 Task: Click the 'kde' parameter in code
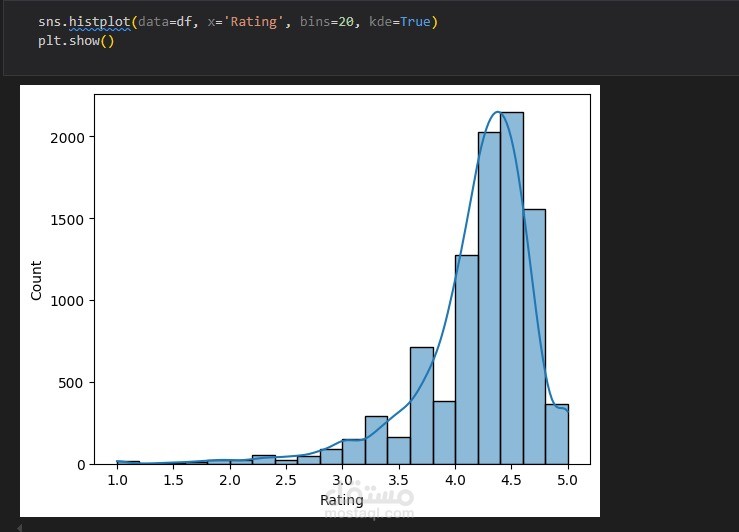tap(380, 22)
